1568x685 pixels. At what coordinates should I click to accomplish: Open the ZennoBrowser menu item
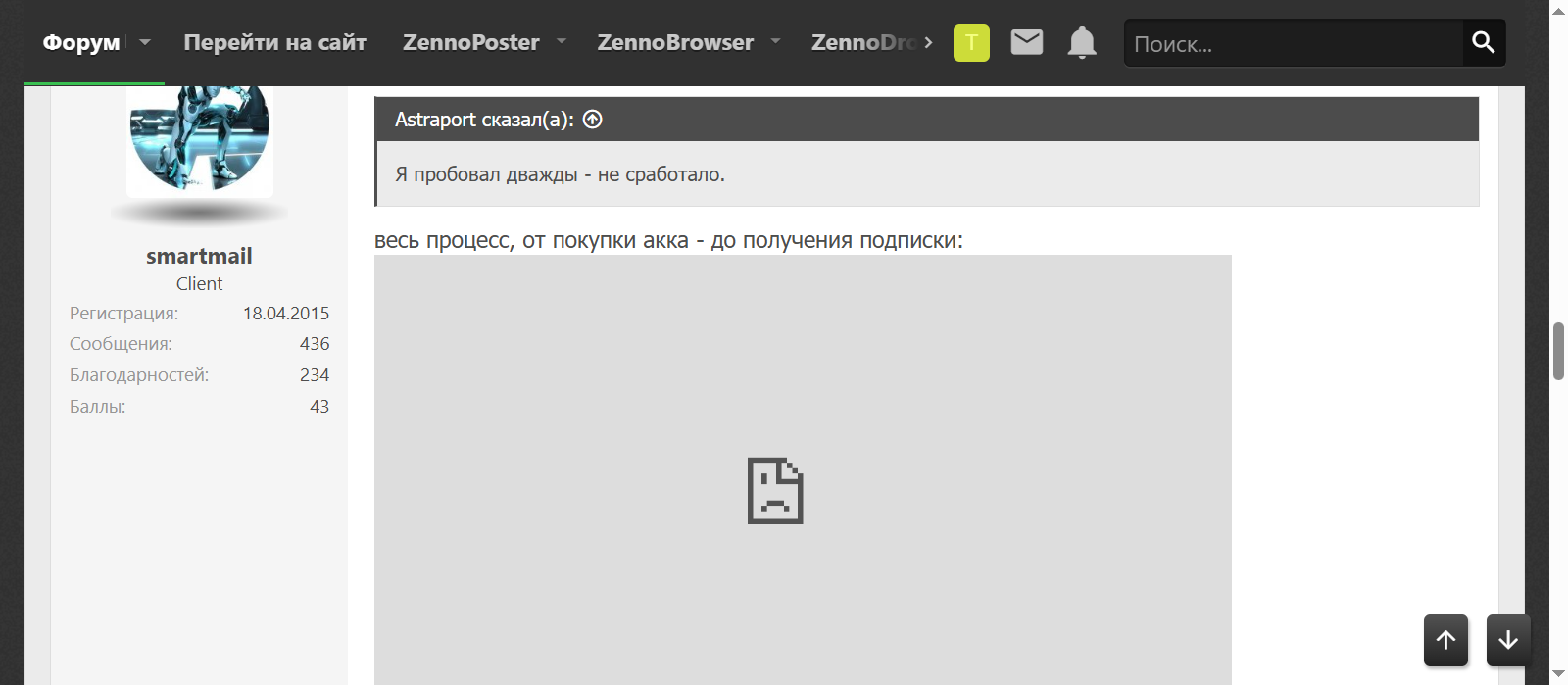coord(675,42)
